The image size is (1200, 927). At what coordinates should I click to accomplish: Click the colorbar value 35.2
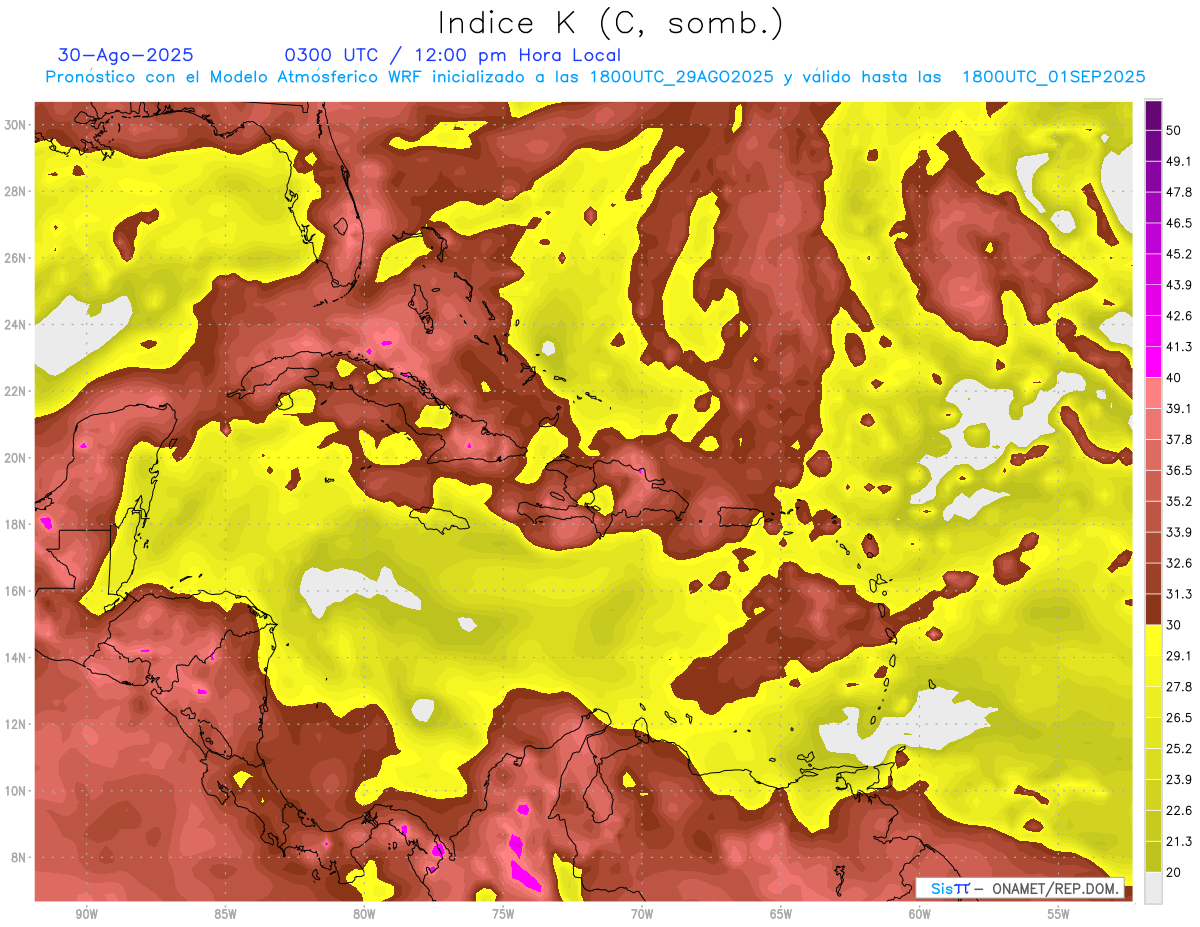(1178, 501)
